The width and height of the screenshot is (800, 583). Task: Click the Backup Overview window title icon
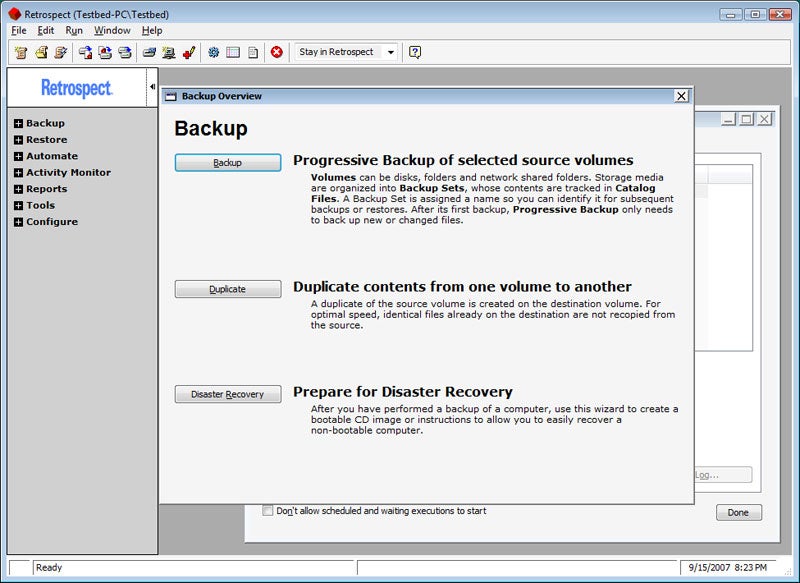tap(171, 96)
